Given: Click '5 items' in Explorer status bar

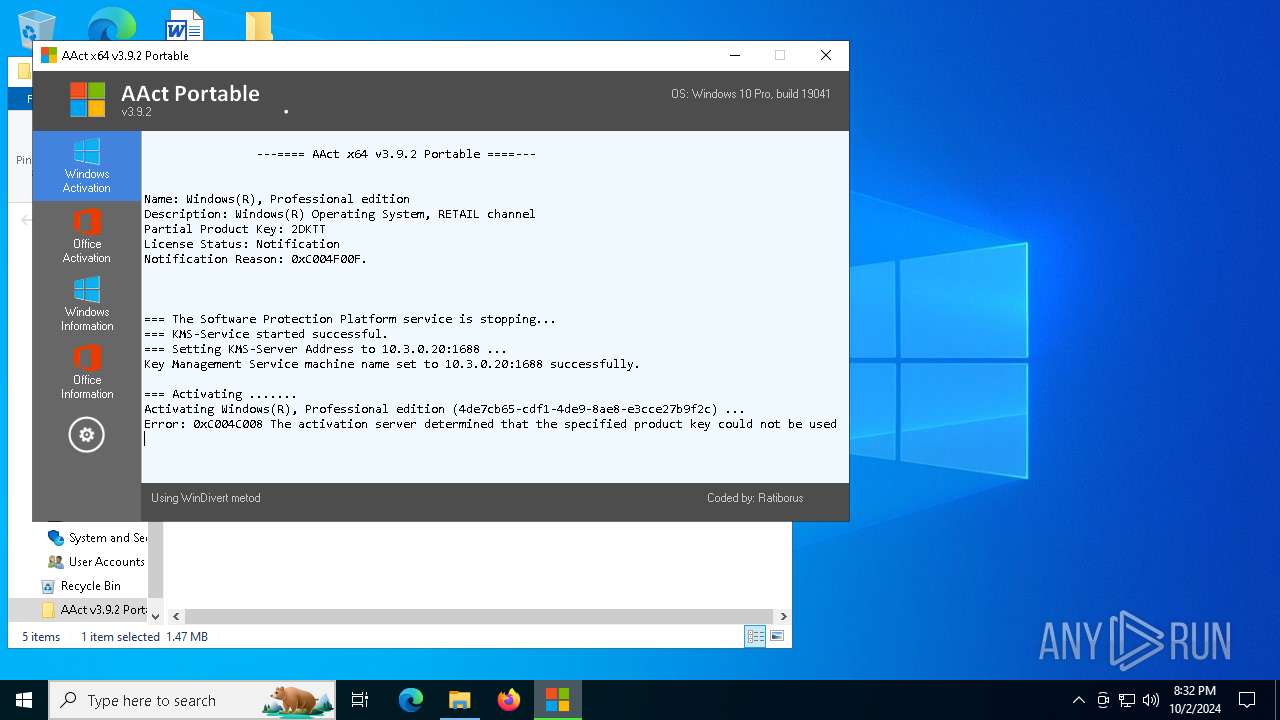Looking at the screenshot, I should [x=41, y=637].
